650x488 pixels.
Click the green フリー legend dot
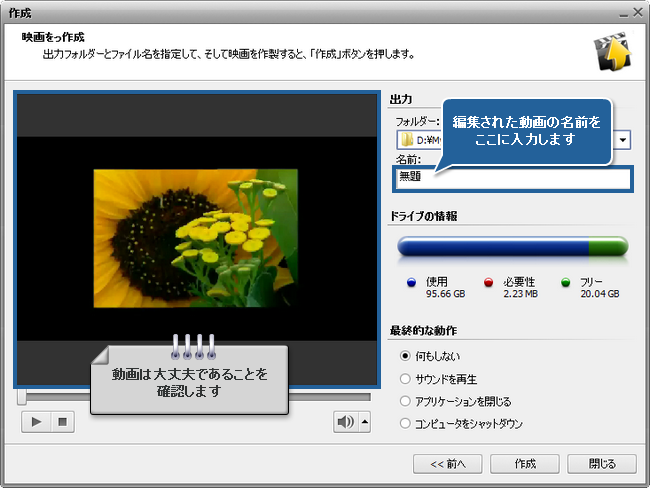click(565, 283)
